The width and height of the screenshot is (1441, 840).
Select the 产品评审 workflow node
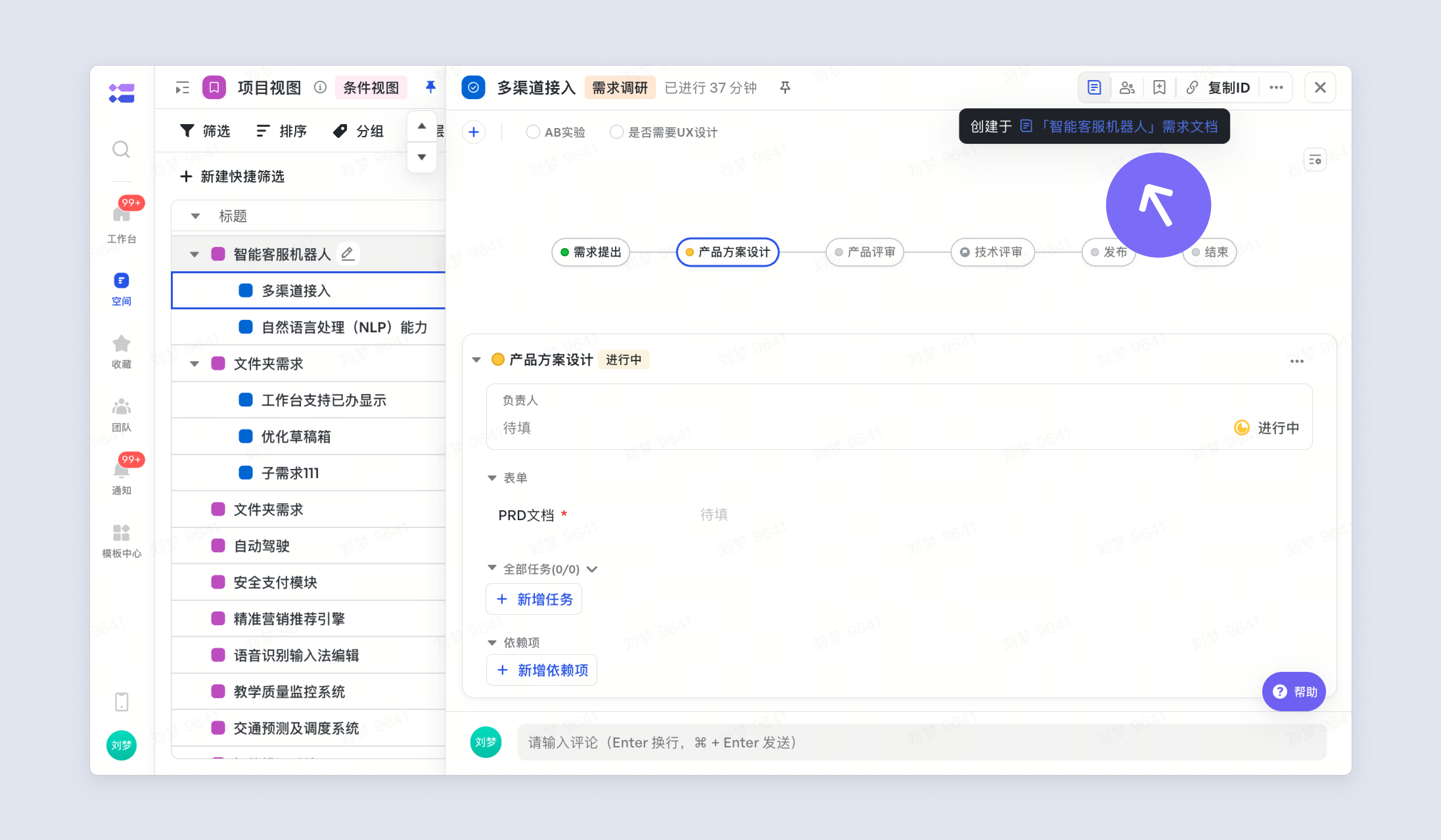pos(865,252)
